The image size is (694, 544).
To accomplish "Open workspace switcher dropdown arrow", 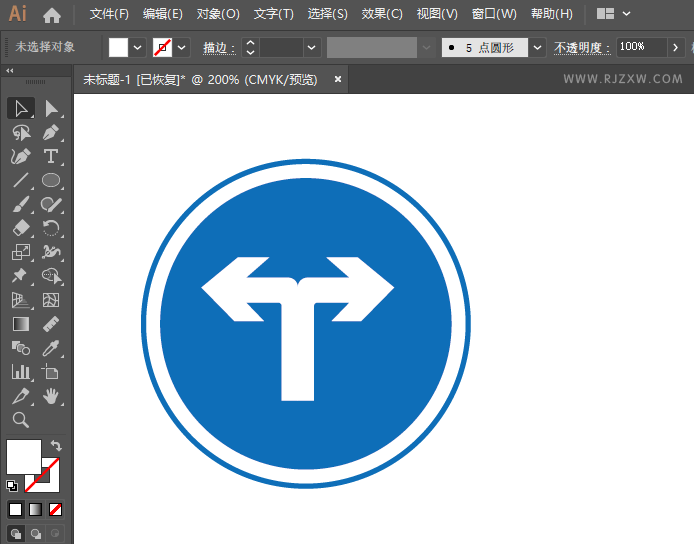I will pos(626,14).
